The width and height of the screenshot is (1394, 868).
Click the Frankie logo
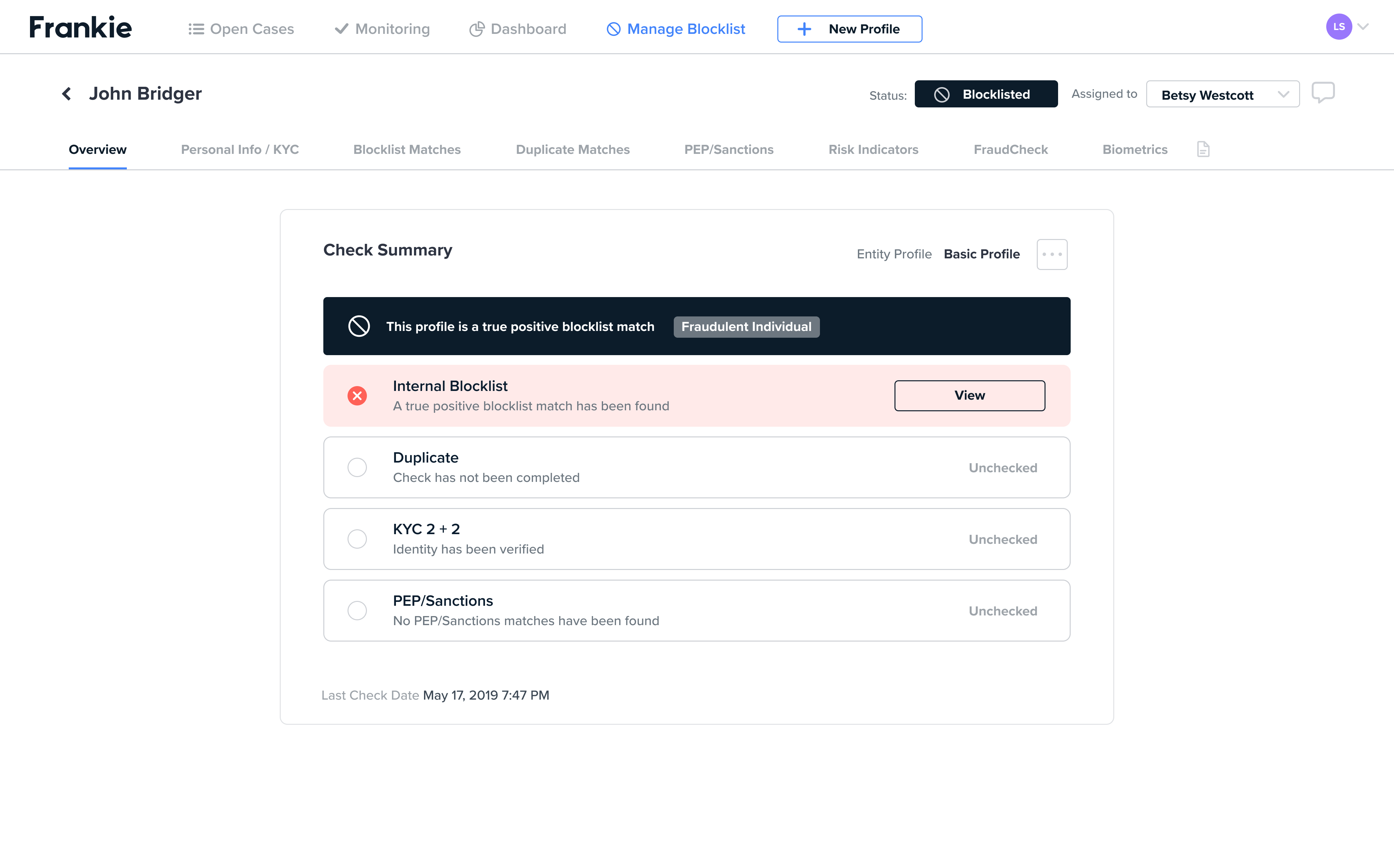(x=80, y=27)
